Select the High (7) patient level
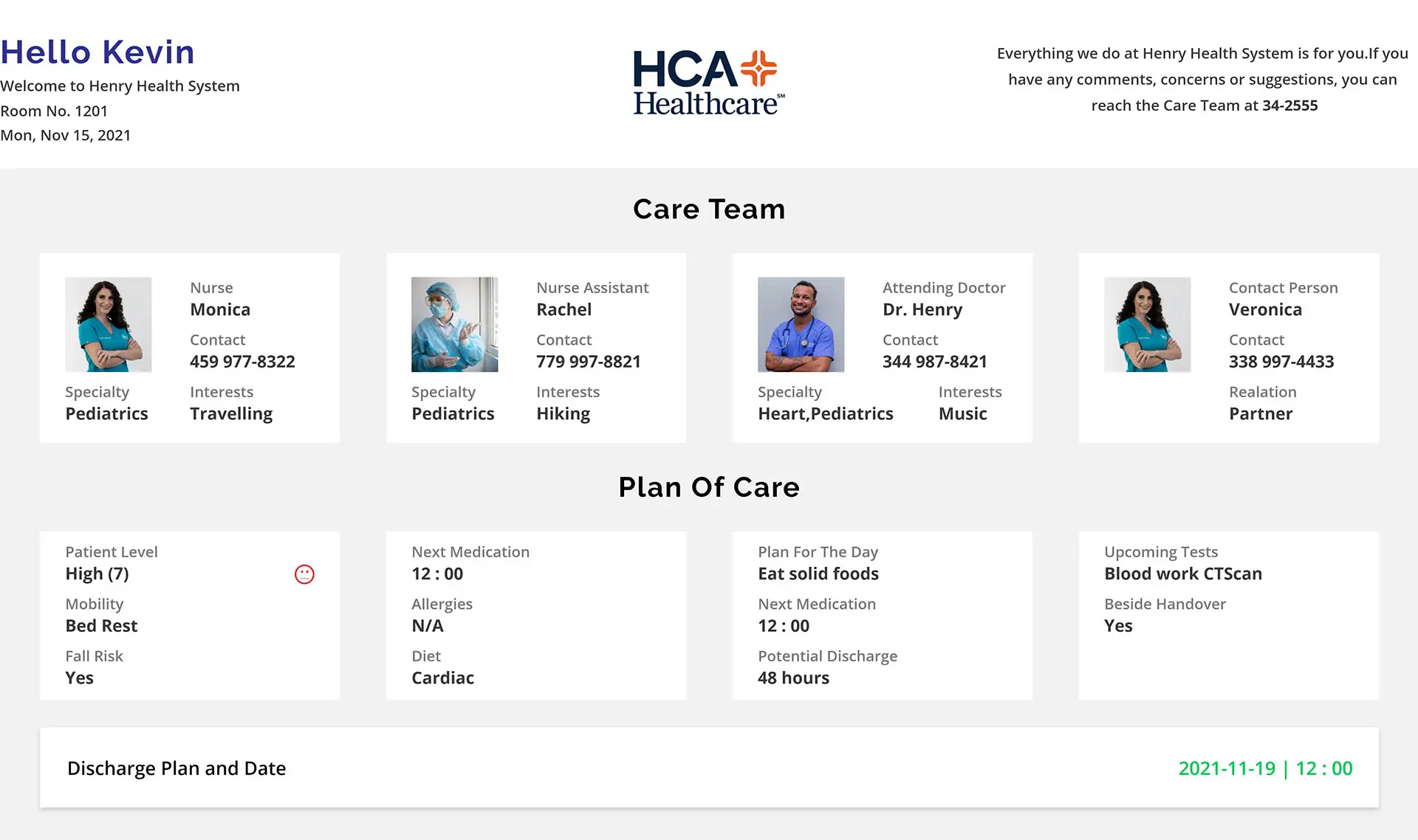The image size is (1418, 840). tap(97, 574)
